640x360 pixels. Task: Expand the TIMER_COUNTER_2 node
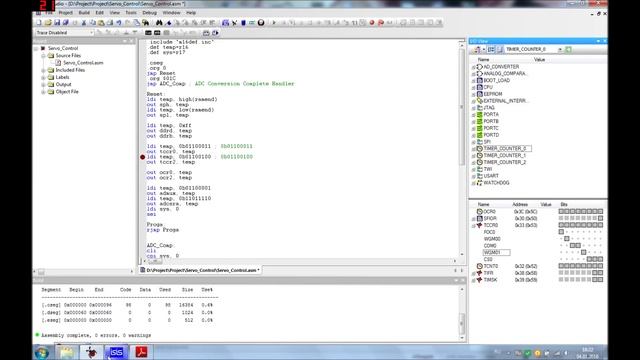pos(473,162)
